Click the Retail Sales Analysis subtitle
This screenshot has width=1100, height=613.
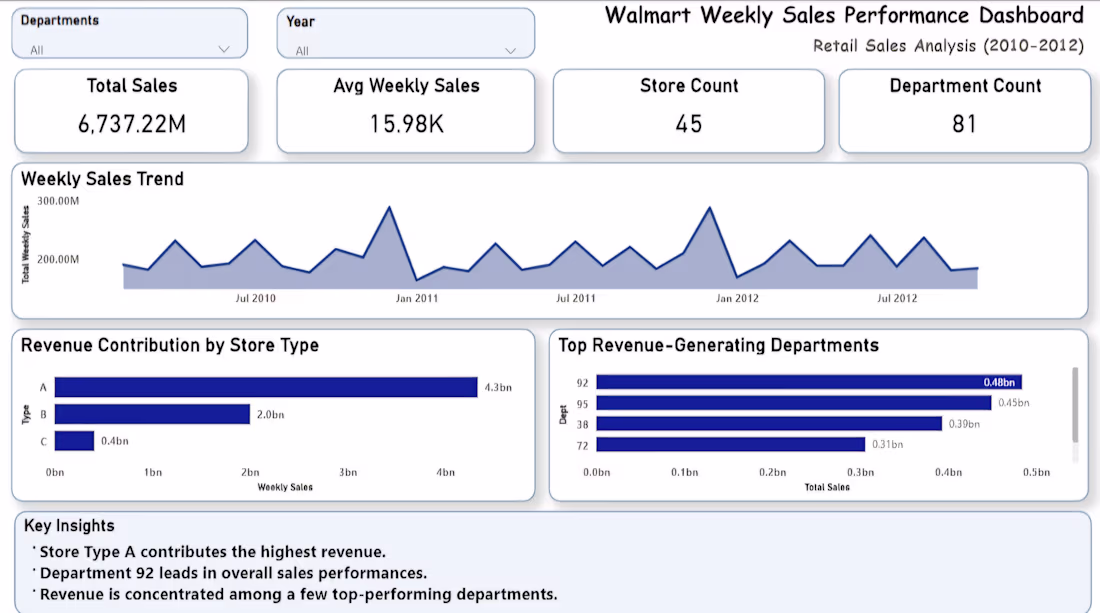coord(948,46)
